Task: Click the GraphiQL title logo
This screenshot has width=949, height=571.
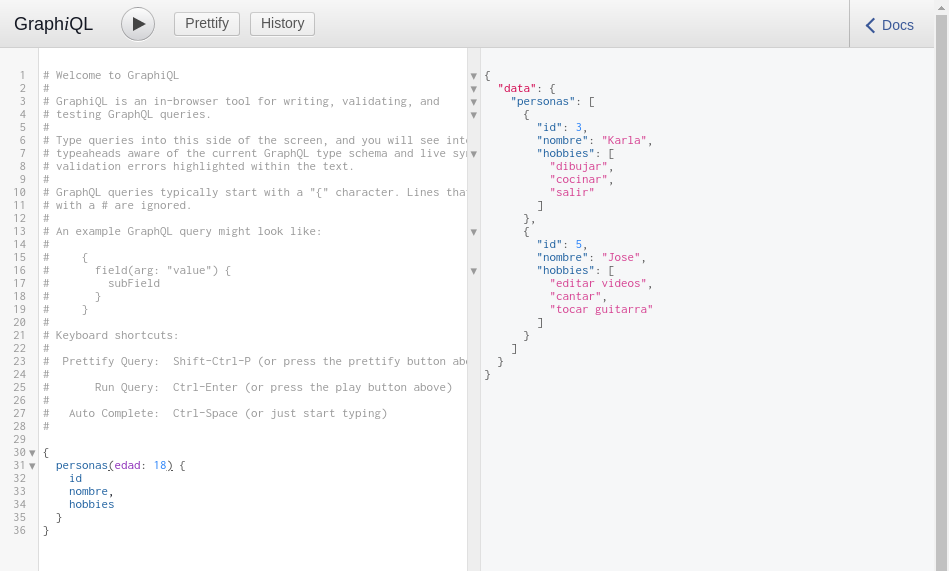Action: (x=53, y=24)
